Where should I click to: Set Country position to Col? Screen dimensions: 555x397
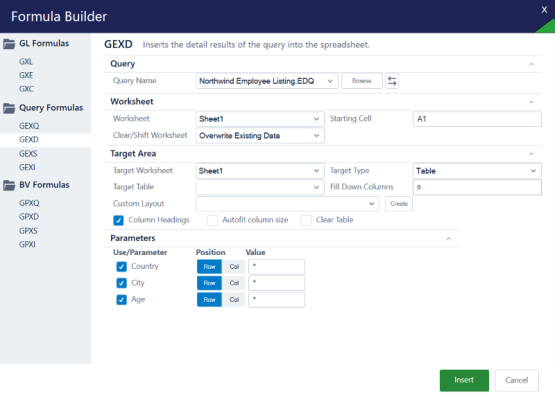(234, 266)
